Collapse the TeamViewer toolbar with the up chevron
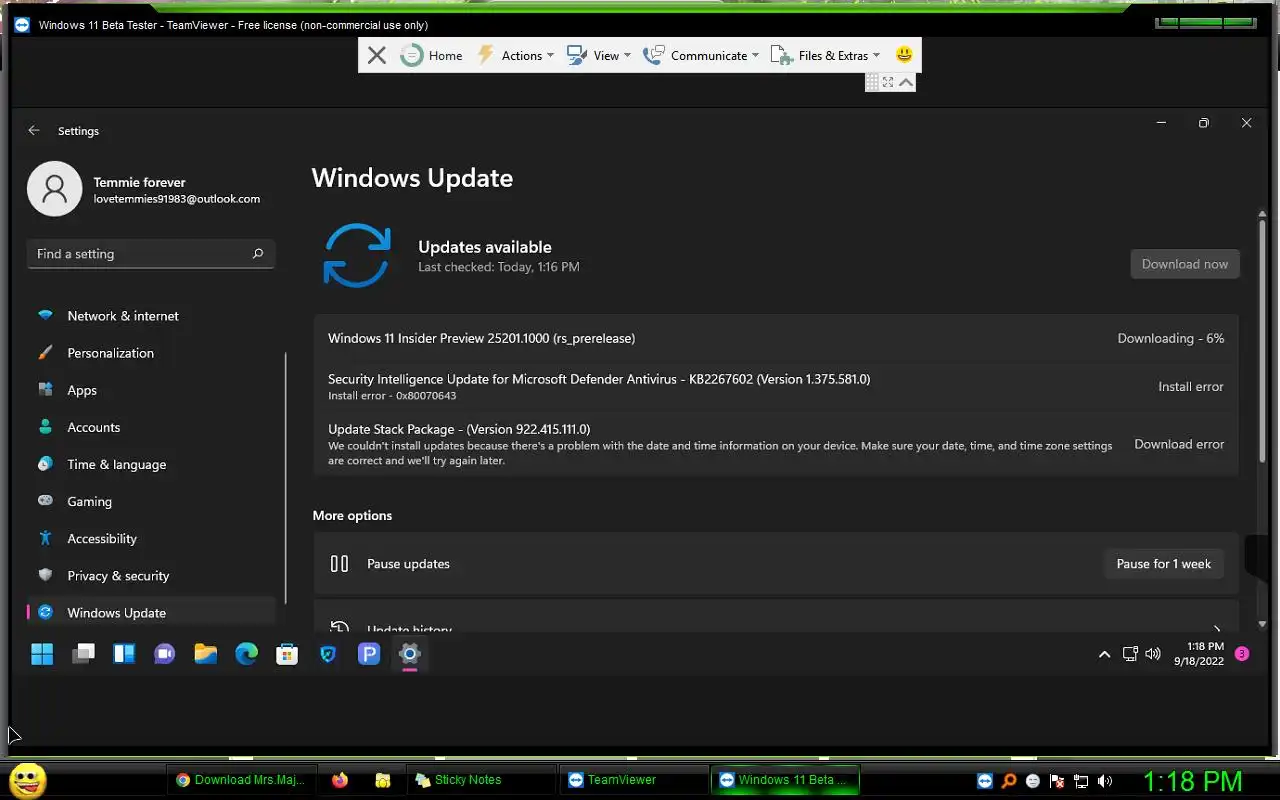Image resolution: width=1280 pixels, height=800 pixels. tap(906, 82)
